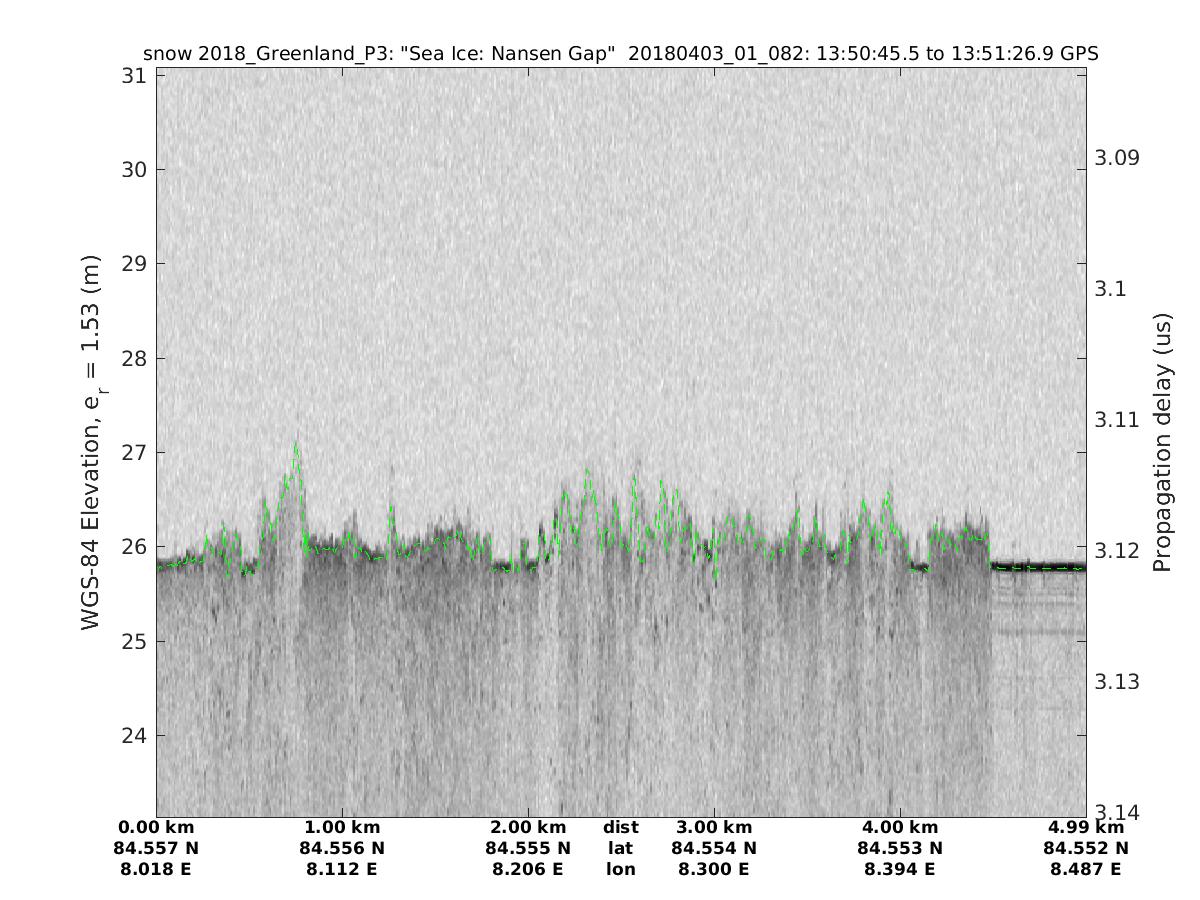Viewport: 1200px width, 900px height.
Task: Click the flat dark surface at far right
Action: tap(1040, 566)
